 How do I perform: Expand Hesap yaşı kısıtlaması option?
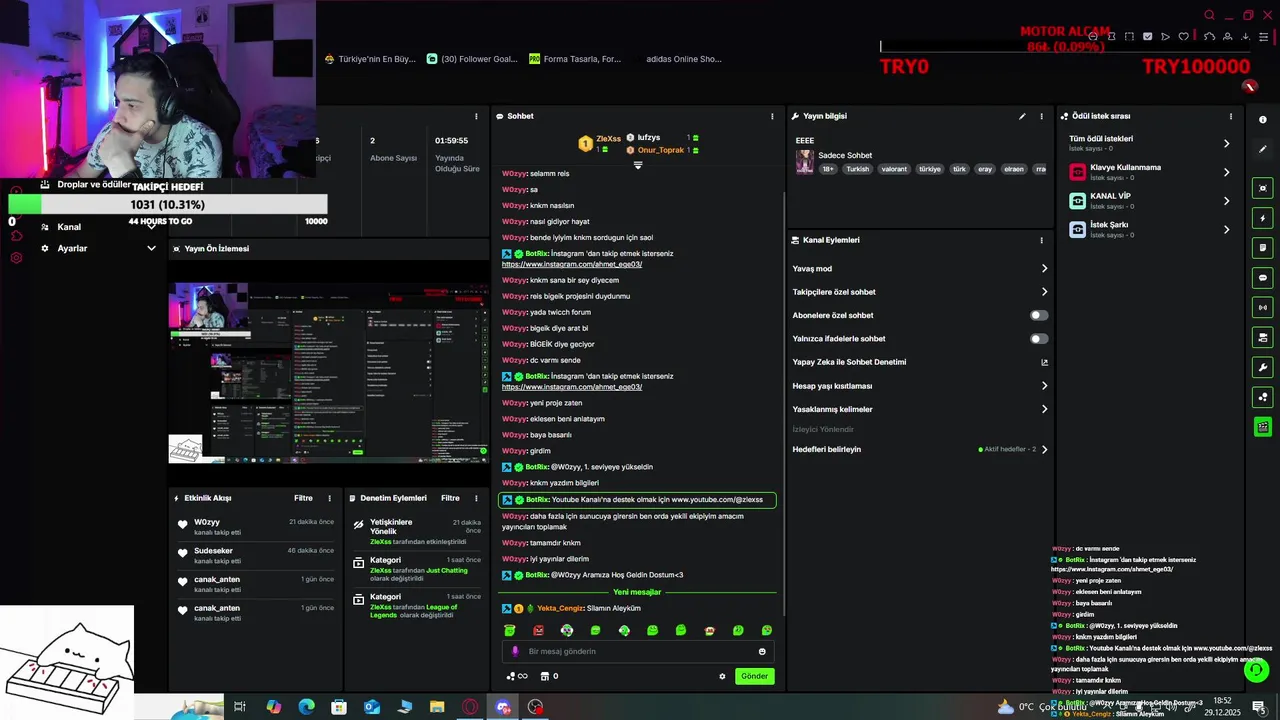pyautogui.click(x=1044, y=386)
